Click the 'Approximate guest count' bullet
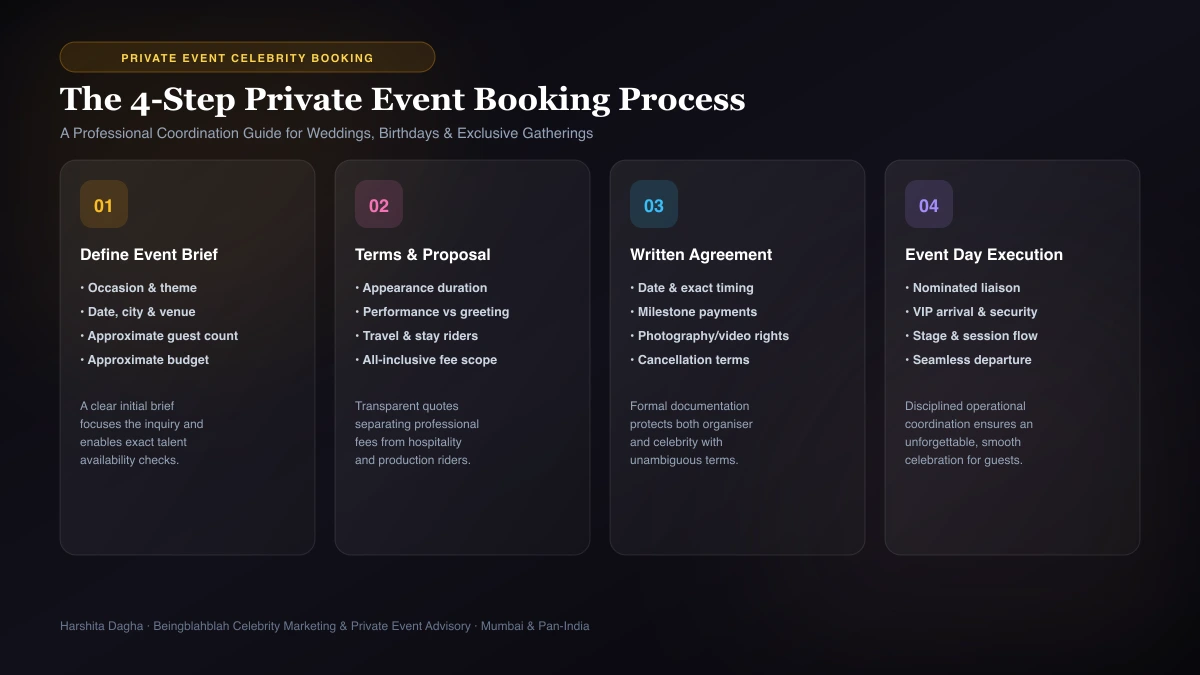1200x675 pixels. tap(159, 336)
